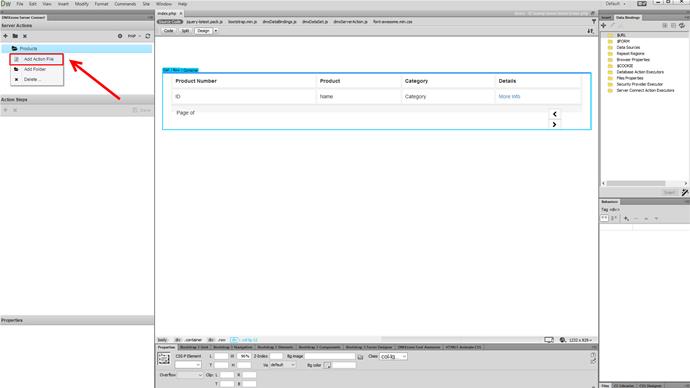Click the filter related files icon
The height and width of the screenshot is (388, 690).
coord(594,22)
